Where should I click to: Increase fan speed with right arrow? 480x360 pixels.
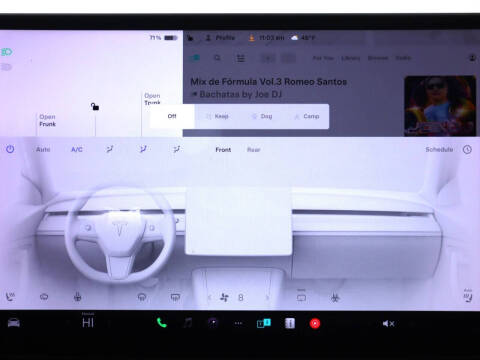click(267, 297)
